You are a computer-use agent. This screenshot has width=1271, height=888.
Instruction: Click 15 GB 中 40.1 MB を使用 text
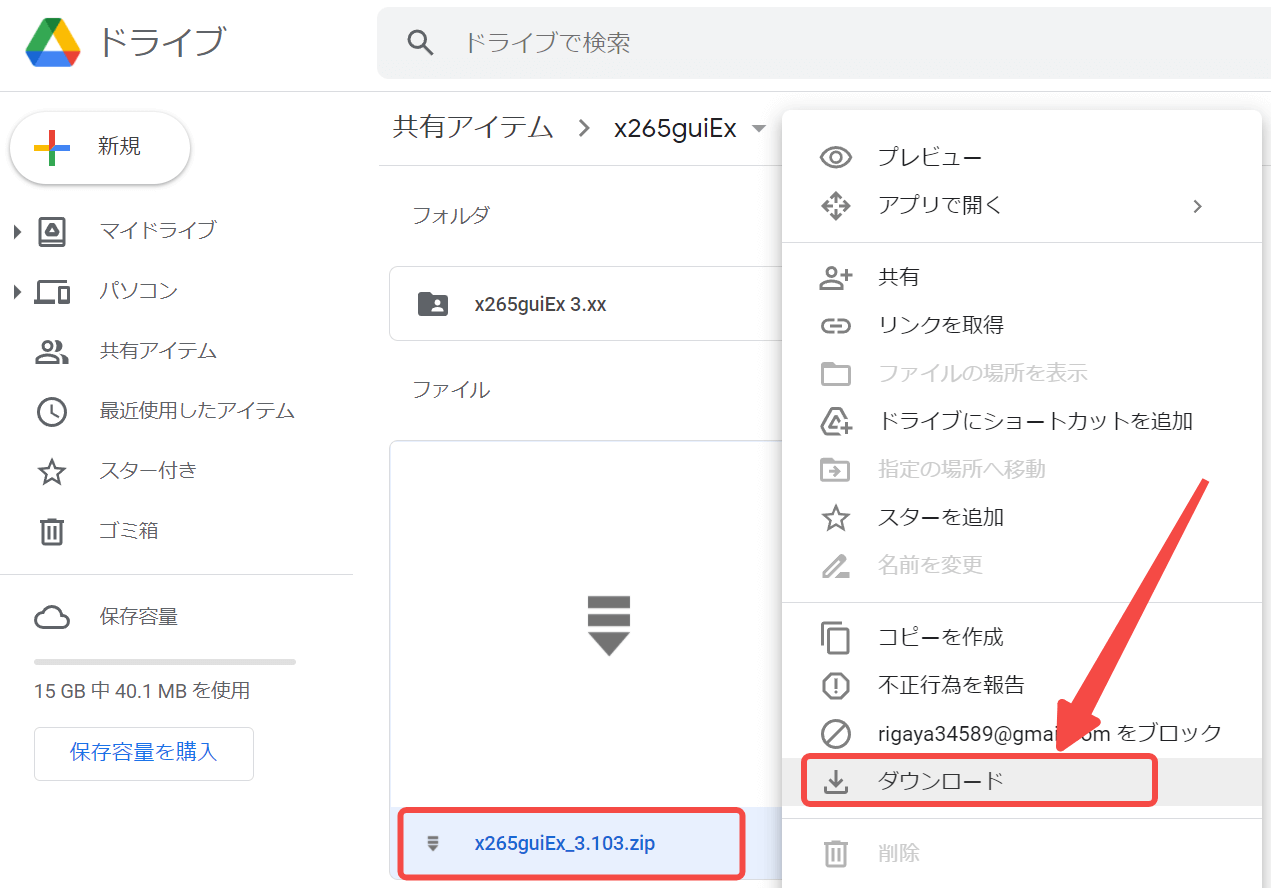(142, 691)
